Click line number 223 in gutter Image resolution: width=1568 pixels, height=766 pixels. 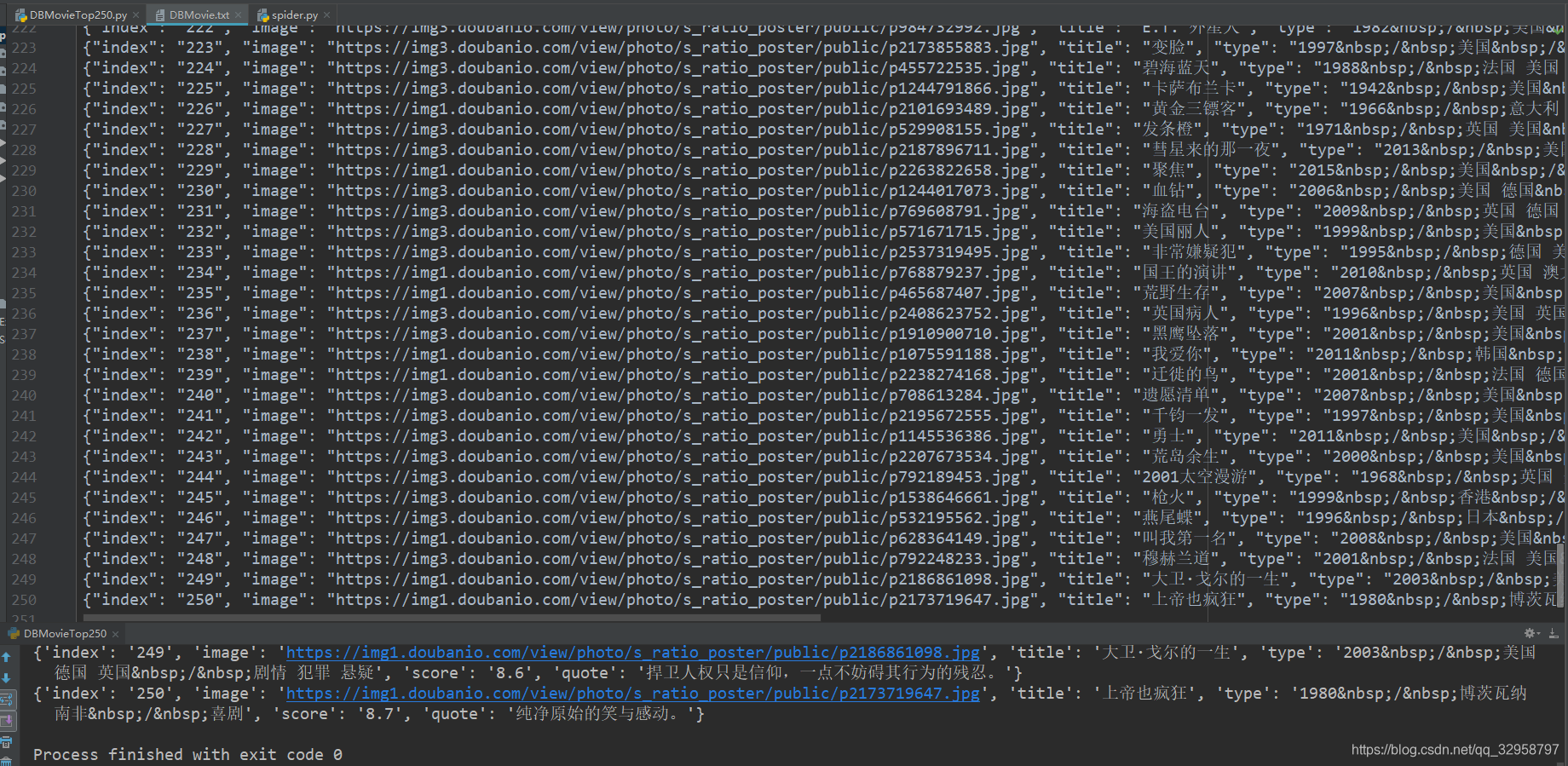[x=24, y=48]
